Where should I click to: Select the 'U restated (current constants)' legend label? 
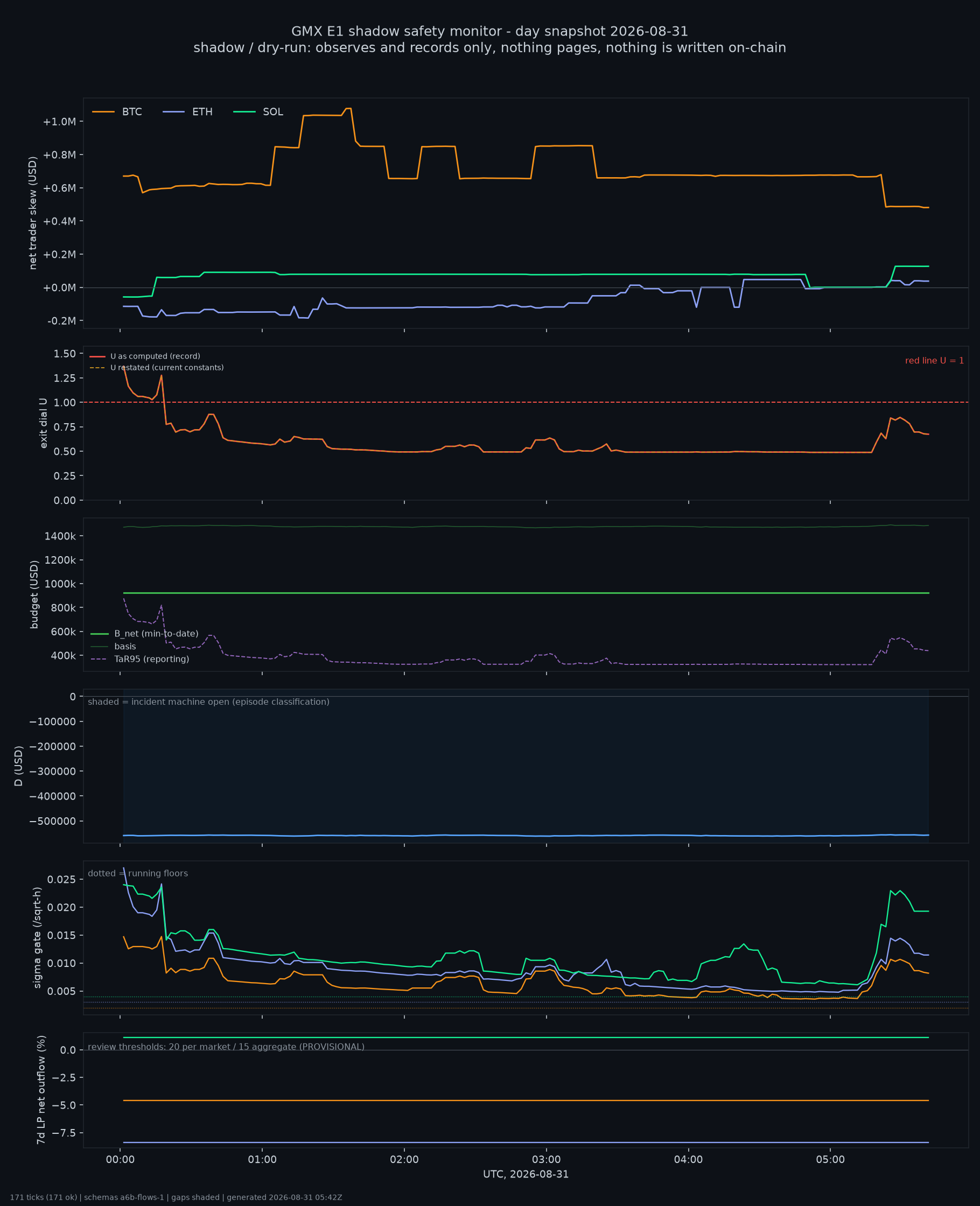coord(167,367)
